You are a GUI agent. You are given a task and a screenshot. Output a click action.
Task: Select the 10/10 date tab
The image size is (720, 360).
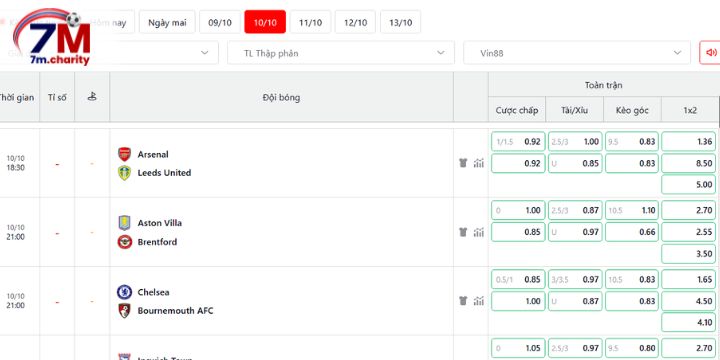pyautogui.click(x=265, y=22)
